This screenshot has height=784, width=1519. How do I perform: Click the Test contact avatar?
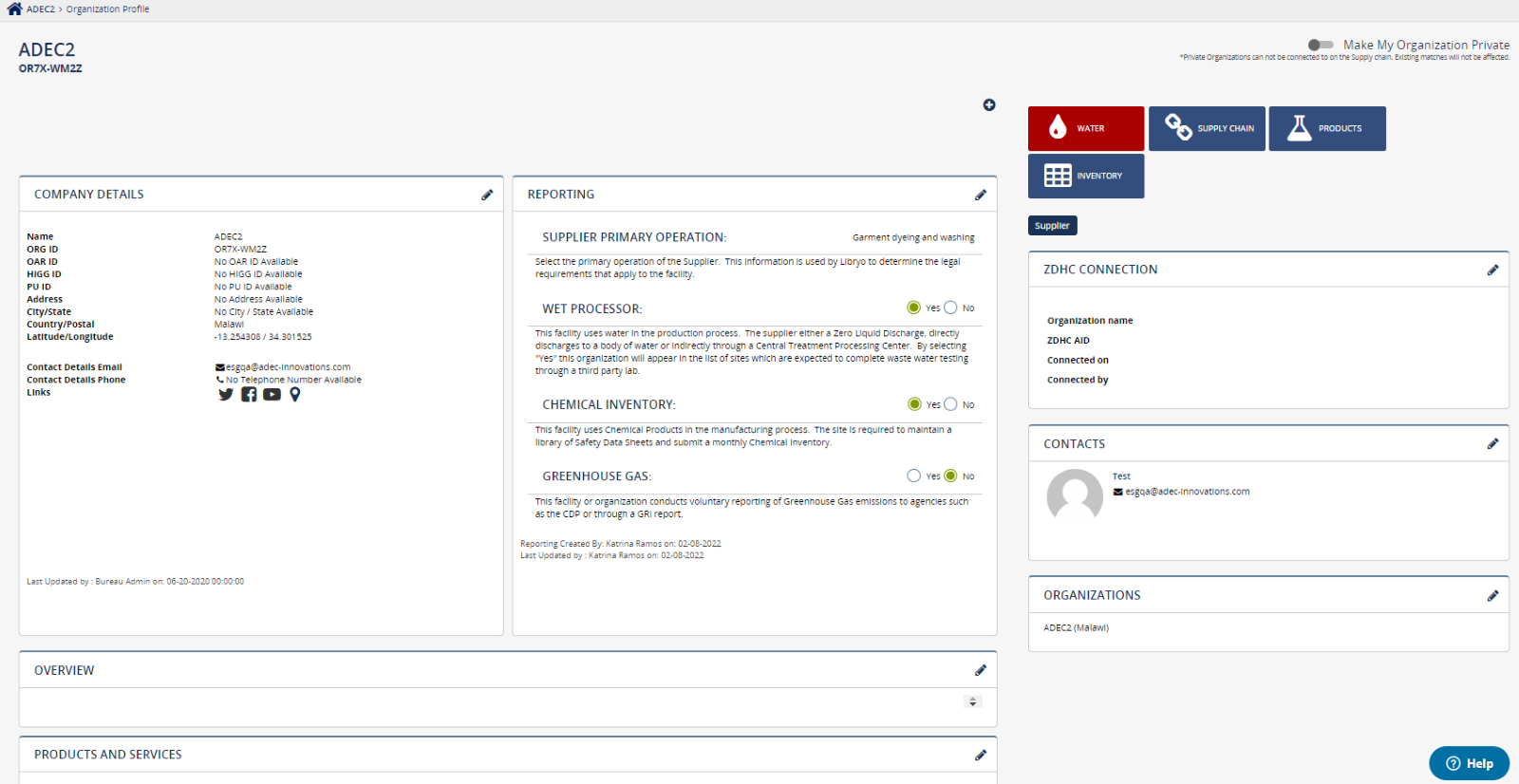pos(1075,495)
